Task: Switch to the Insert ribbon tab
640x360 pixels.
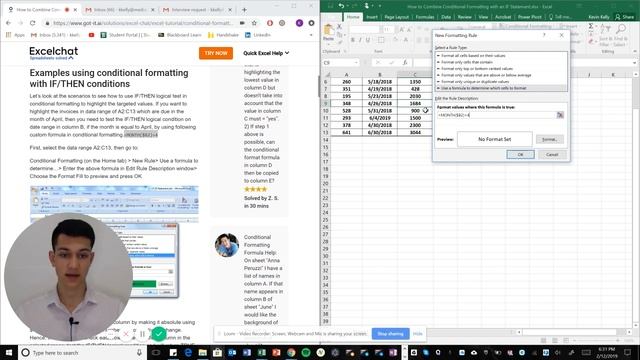Action: point(372,17)
